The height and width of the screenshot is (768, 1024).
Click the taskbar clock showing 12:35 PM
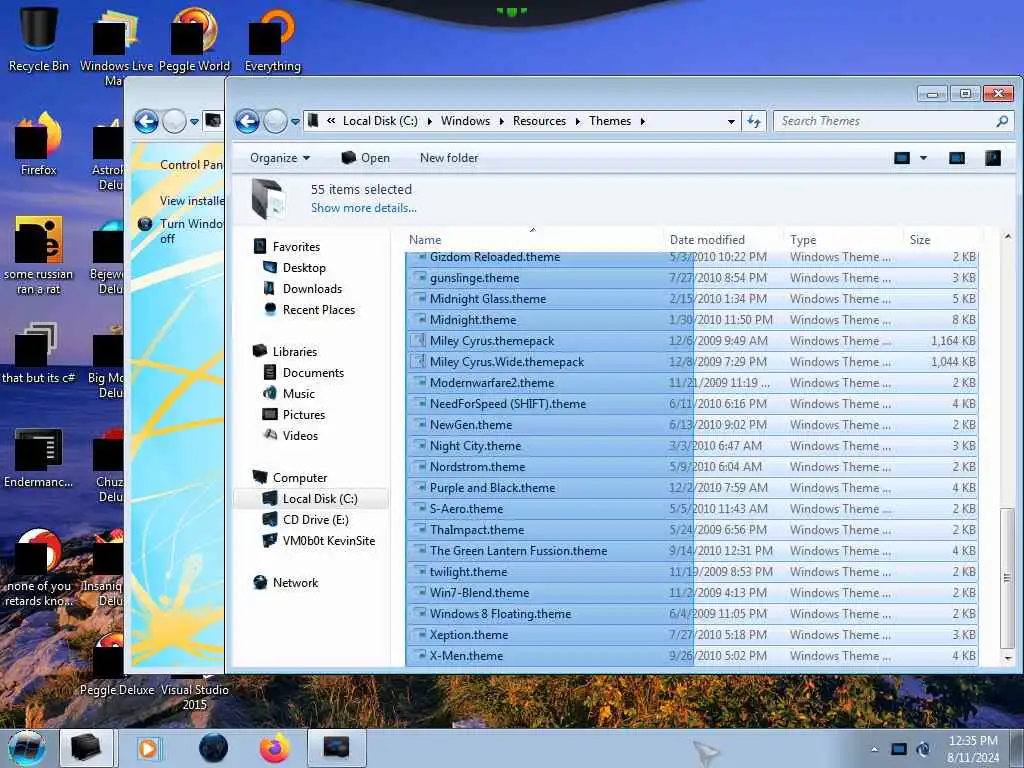[x=973, y=749]
